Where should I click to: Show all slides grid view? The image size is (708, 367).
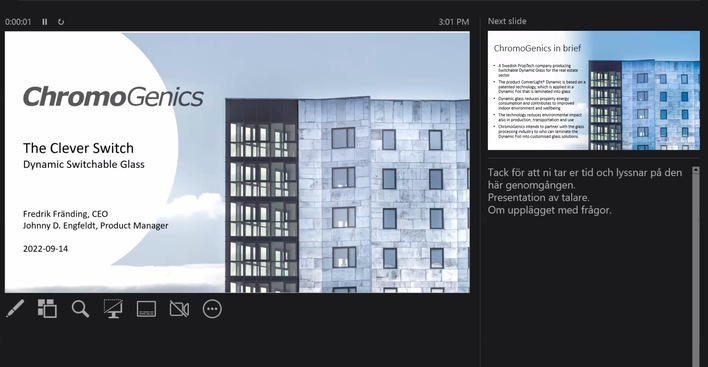47,309
